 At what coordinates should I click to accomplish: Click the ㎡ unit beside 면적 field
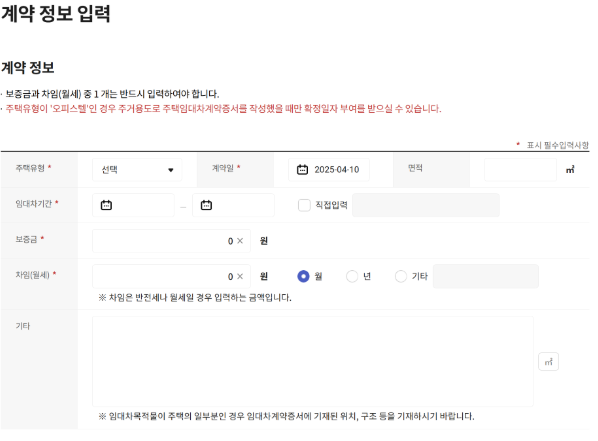click(570, 170)
